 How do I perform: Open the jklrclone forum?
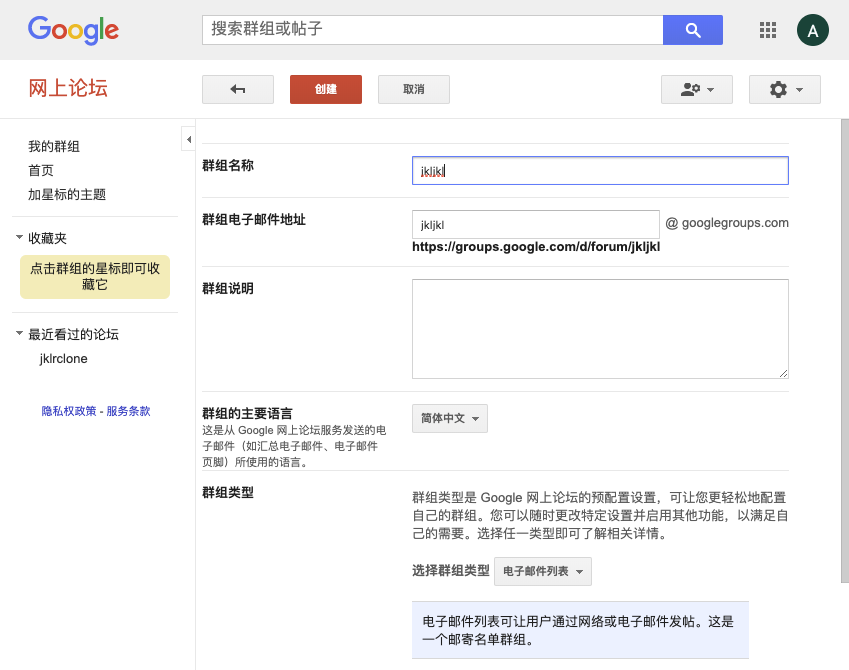click(63, 359)
